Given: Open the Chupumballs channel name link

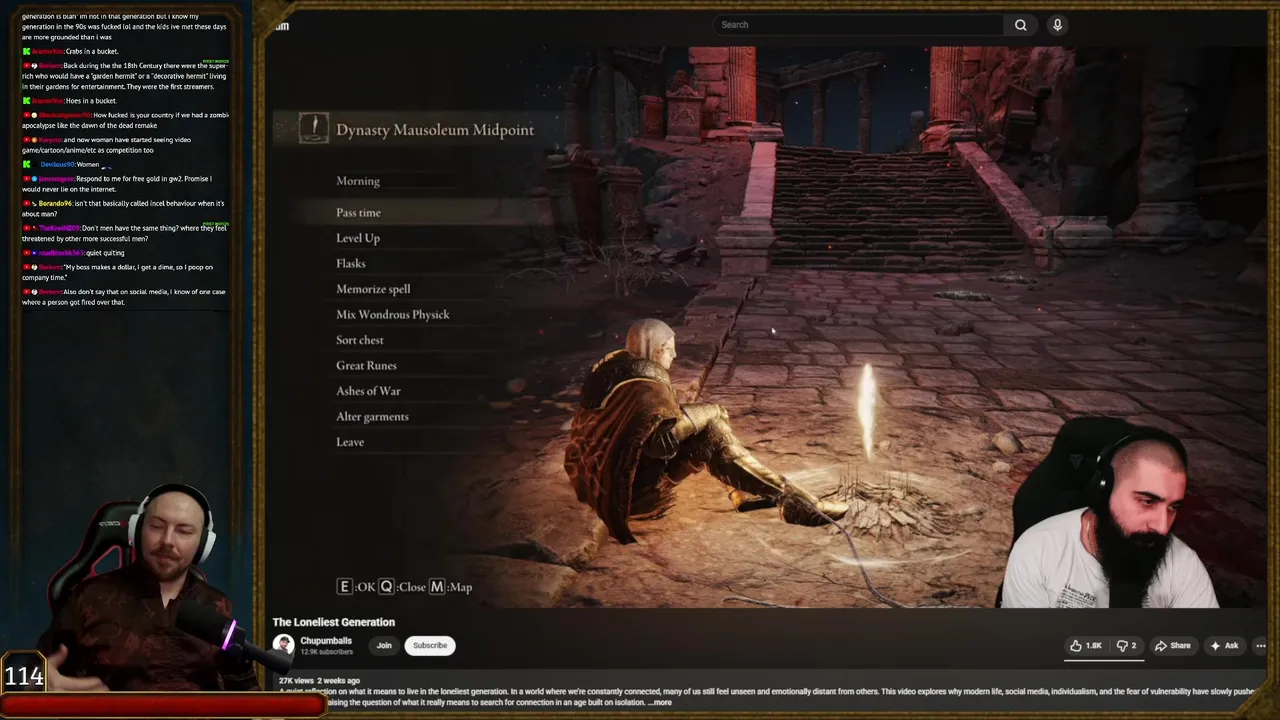Looking at the screenshot, I should [x=326, y=641].
